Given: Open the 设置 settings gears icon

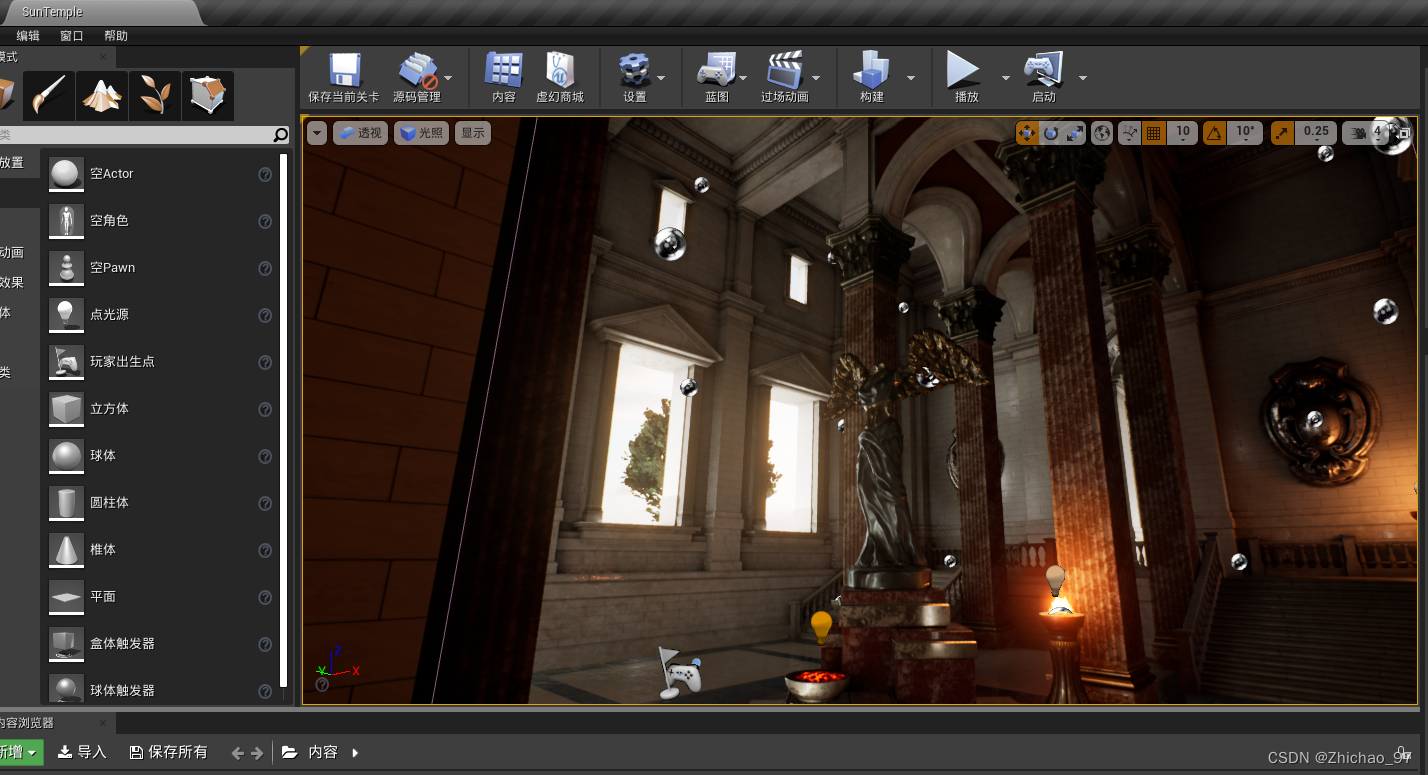Looking at the screenshot, I should (x=634, y=78).
